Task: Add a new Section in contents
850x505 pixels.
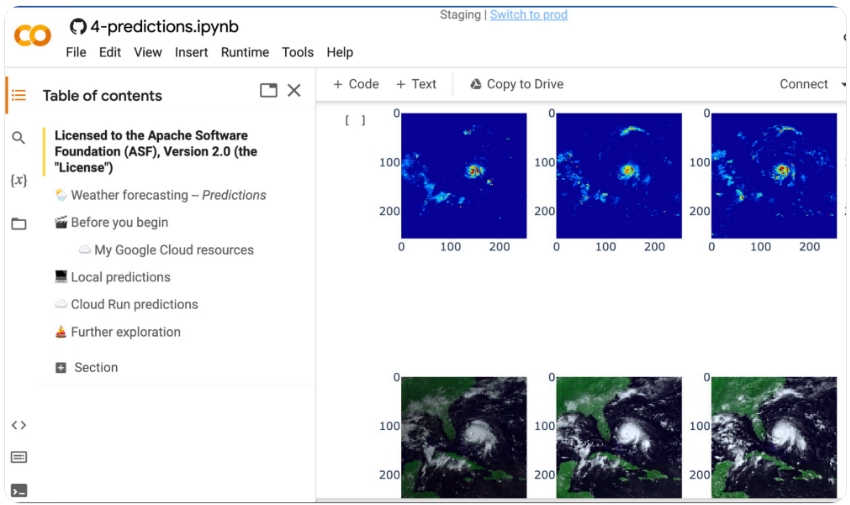Action: tap(86, 368)
